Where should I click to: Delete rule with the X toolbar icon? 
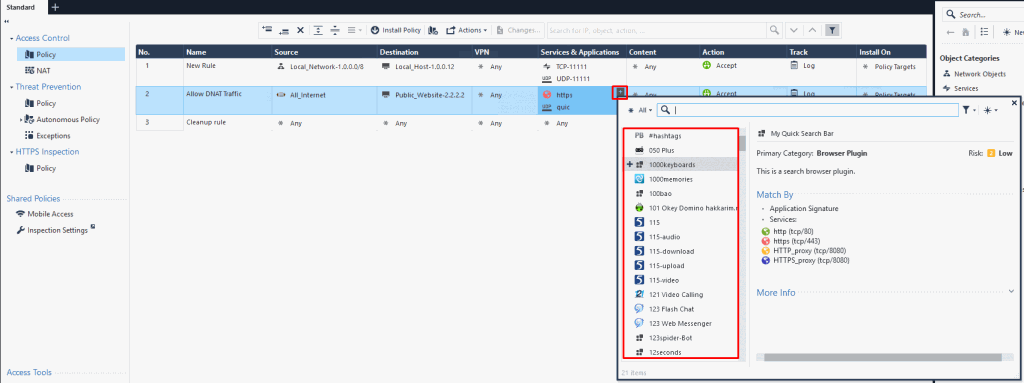[x=300, y=30]
